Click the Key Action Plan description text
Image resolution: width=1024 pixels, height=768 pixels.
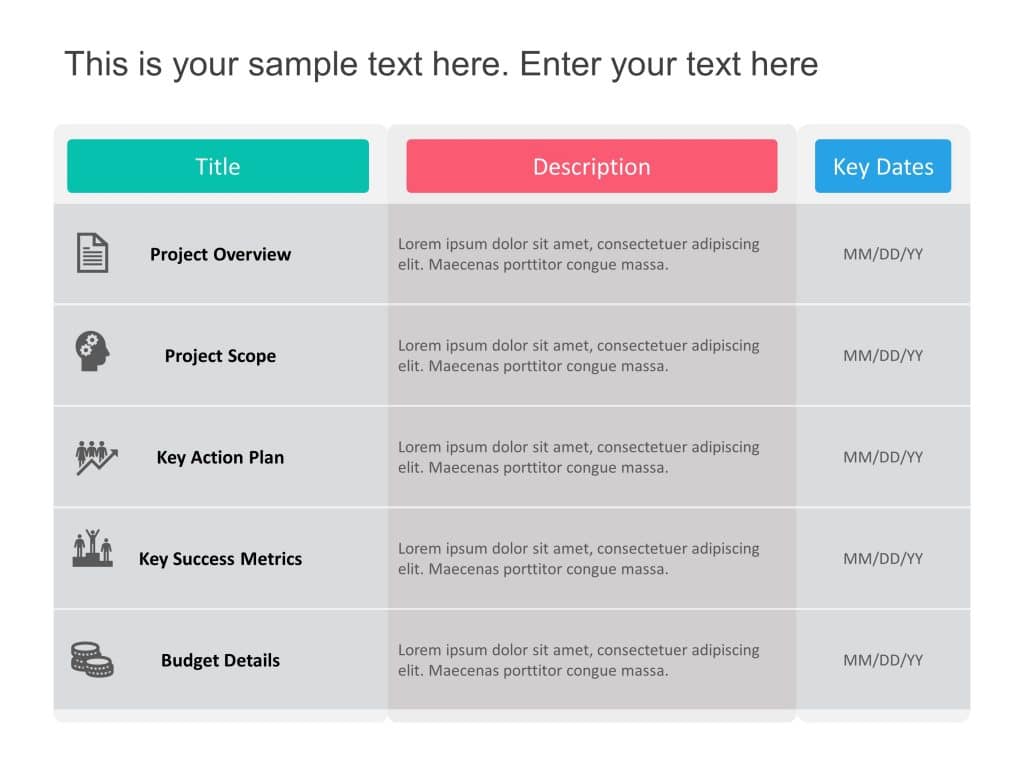(578, 457)
